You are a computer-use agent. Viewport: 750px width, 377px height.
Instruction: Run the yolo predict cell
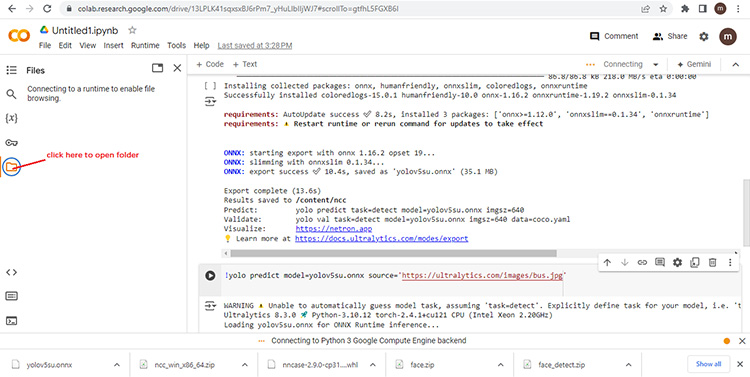(x=210, y=276)
